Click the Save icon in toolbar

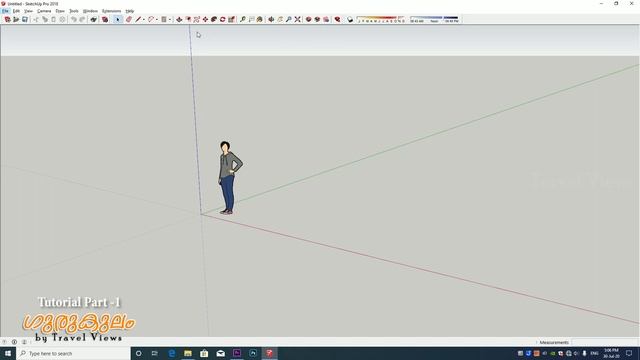coord(25,19)
